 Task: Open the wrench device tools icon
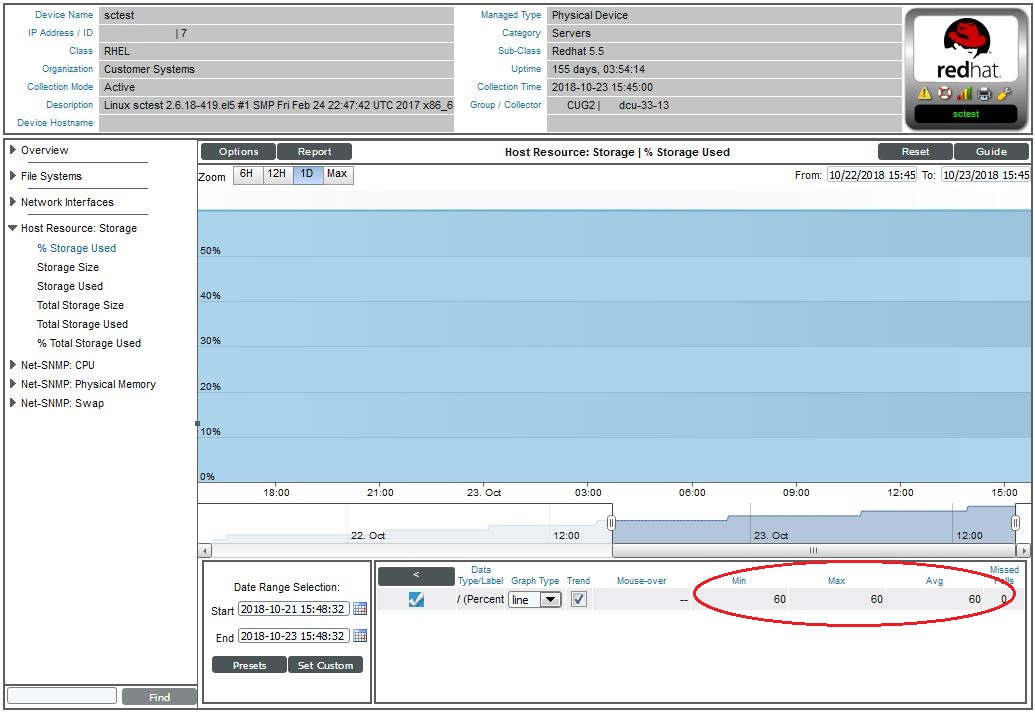[1004, 93]
